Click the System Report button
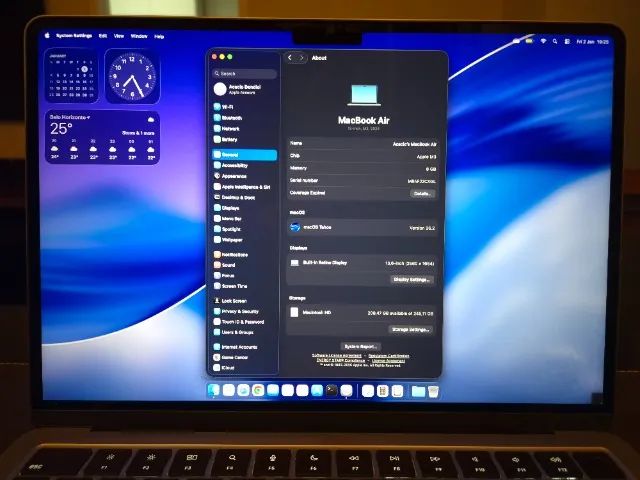This screenshot has width=640, height=480. [x=360, y=347]
